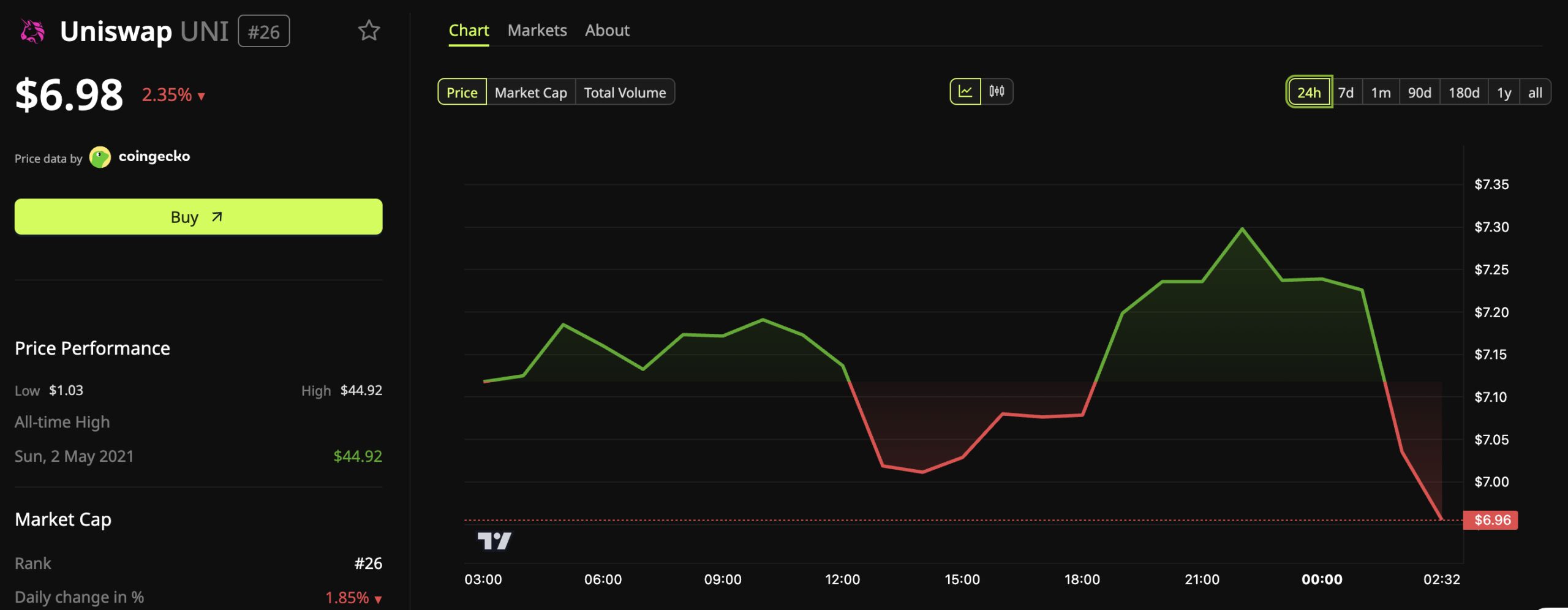Select the Market Cap chart metric
Image resolution: width=1568 pixels, height=610 pixels.
(x=530, y=92)
